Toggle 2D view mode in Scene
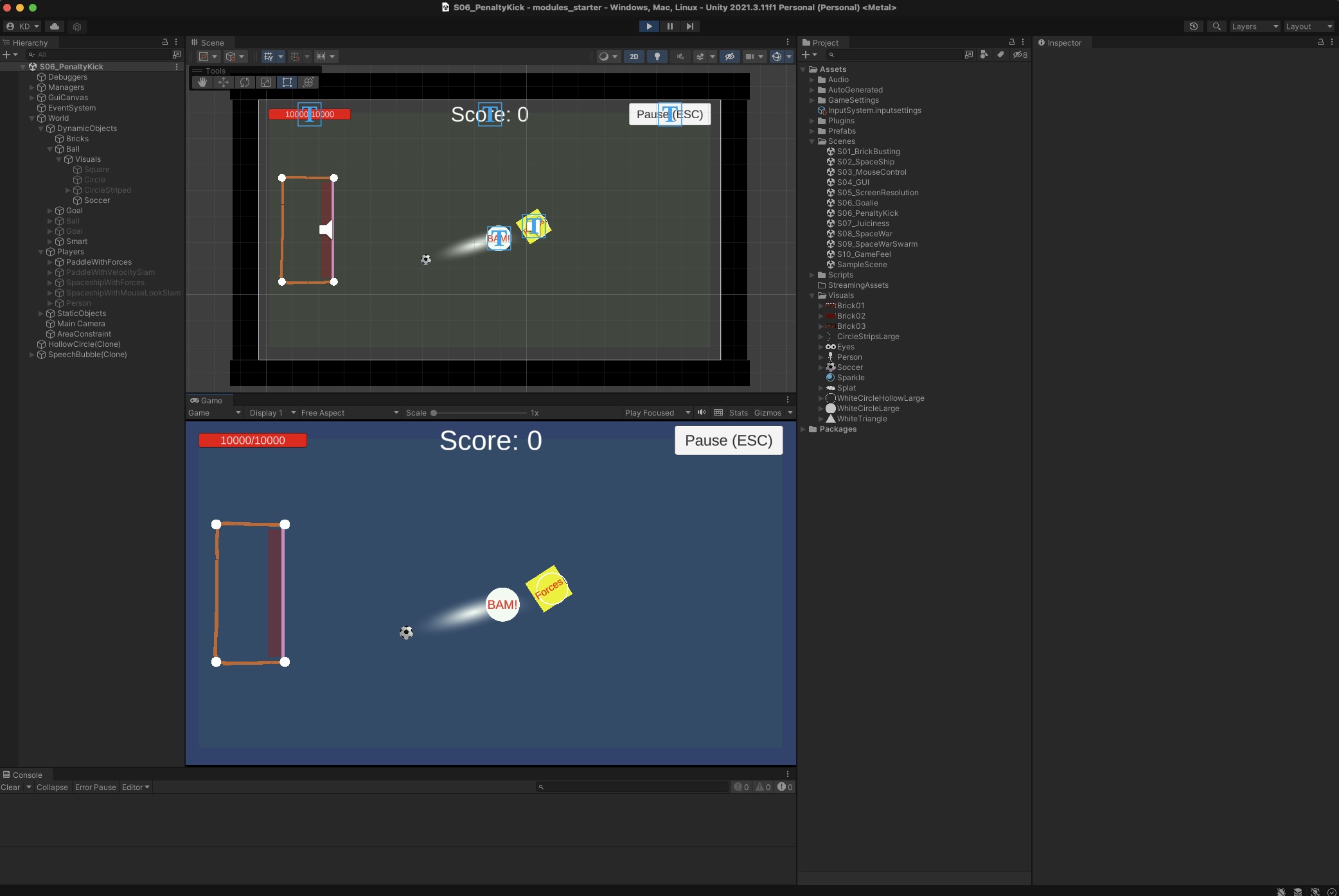 coord(634,57)
